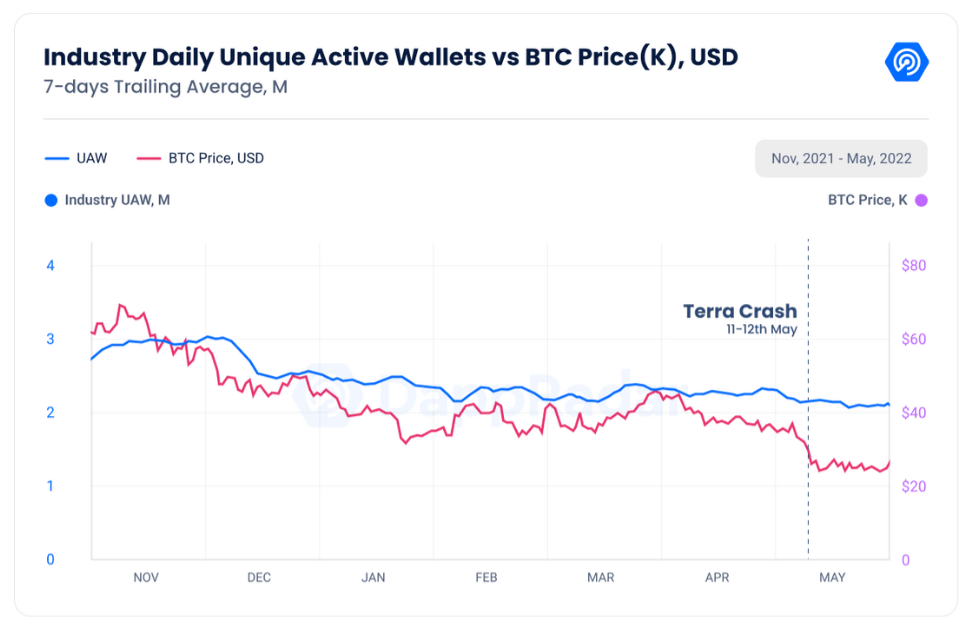The width and height of the screenshot is (963, 628).
Task: Click the 4 value on left axis
Action: (50, 265)
